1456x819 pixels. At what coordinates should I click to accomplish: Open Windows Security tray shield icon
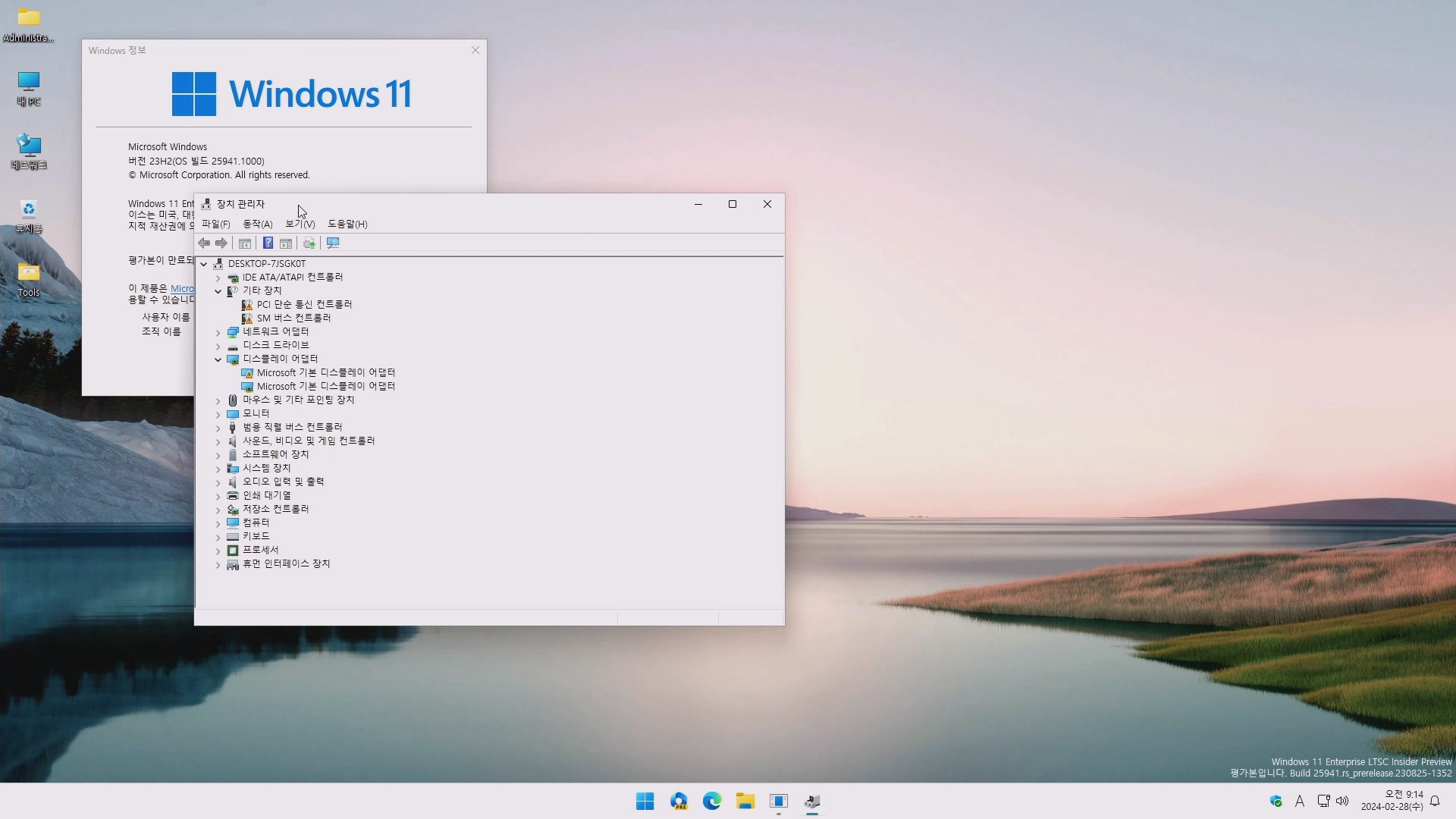(x=1276, y=802)
